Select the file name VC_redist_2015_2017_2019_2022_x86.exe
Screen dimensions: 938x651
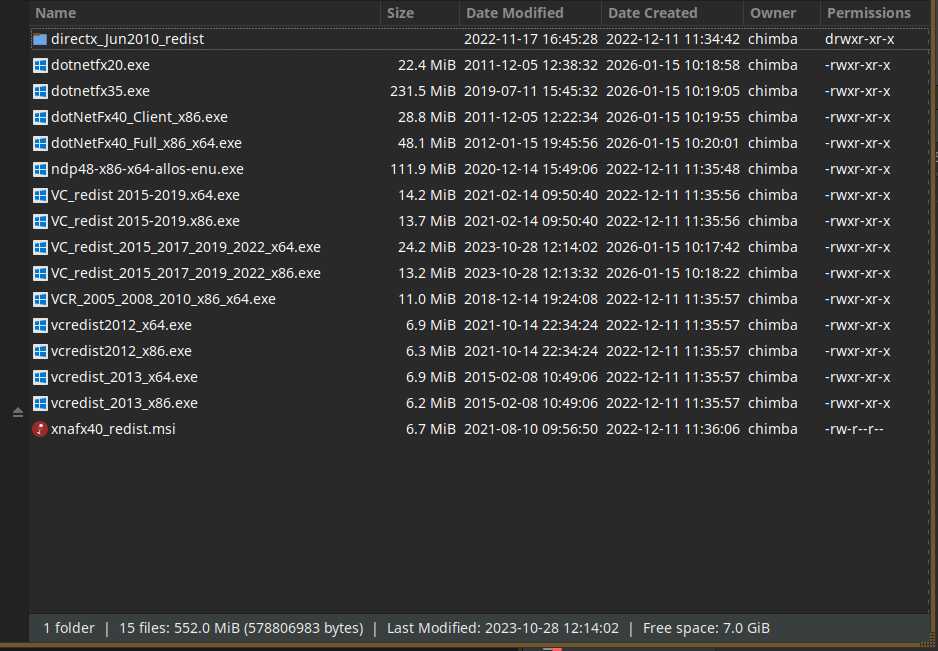tap(185, 273)
